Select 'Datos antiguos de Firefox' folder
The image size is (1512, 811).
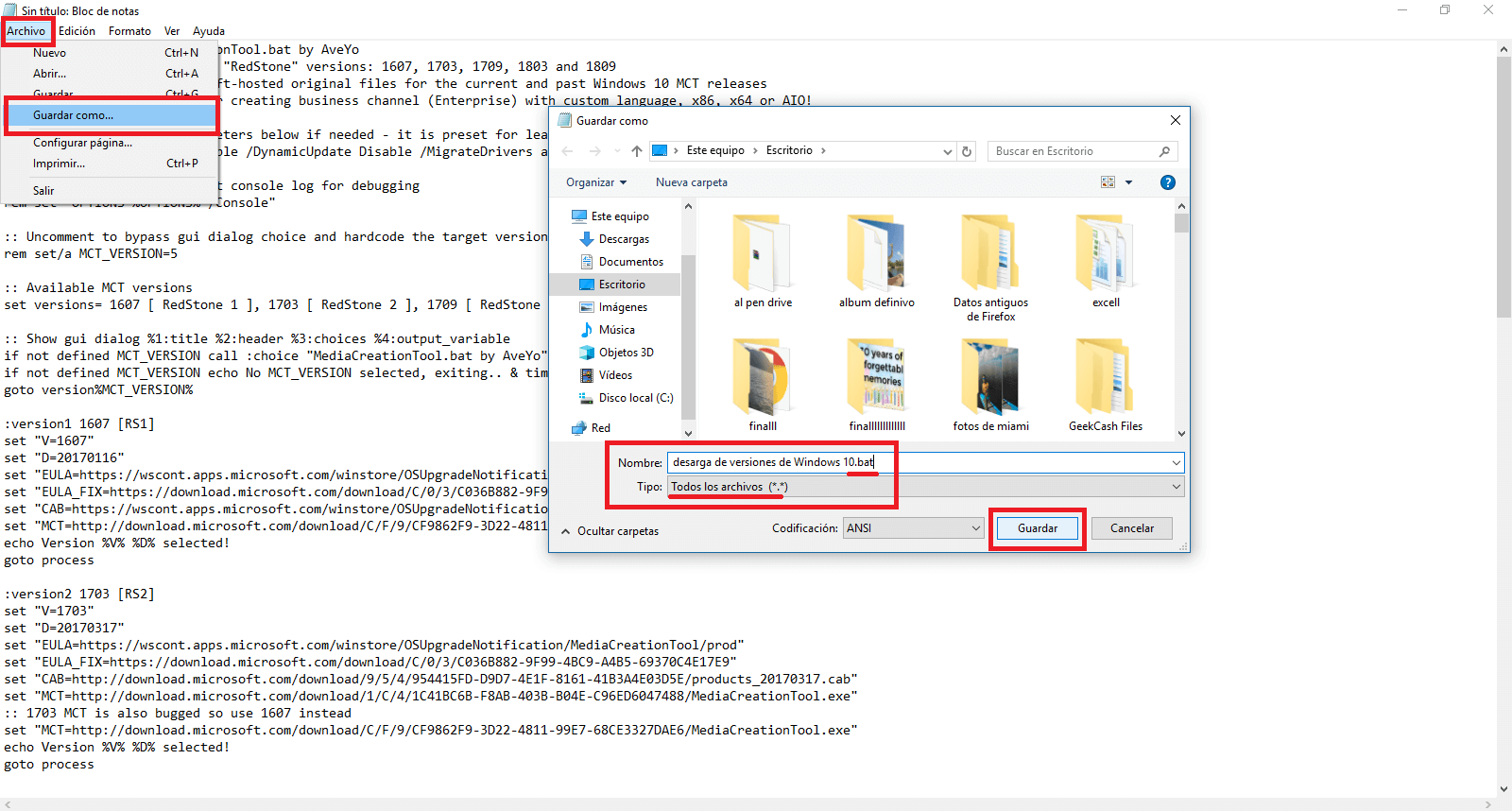click(991, 267)
